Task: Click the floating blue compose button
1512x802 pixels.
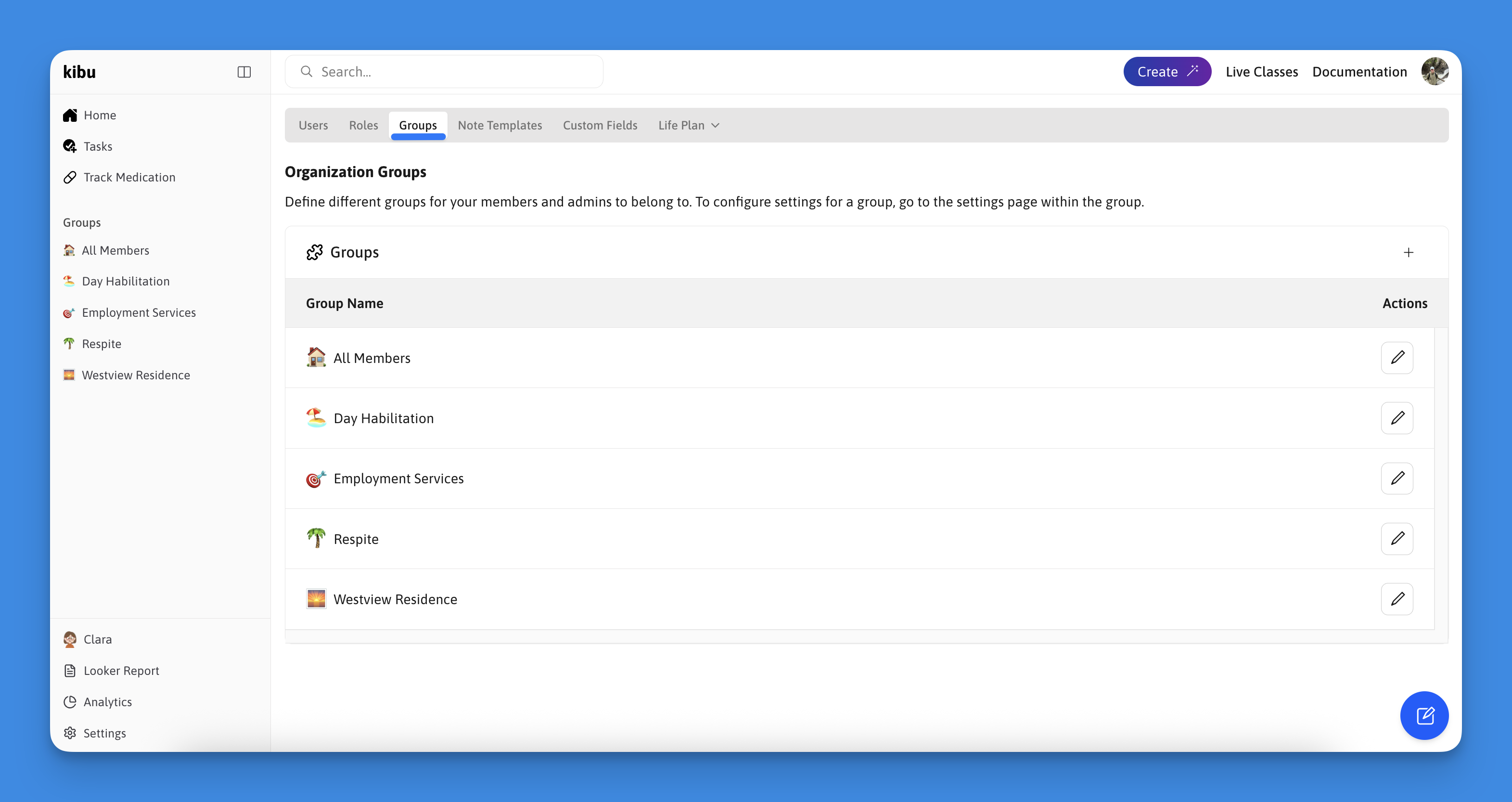Action: tap(1424, 716)
